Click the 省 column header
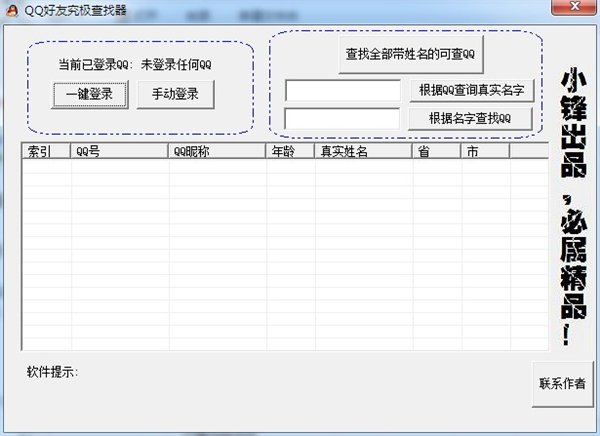The width and height of the screenshot is (600, 436). (x=437, y=151)
